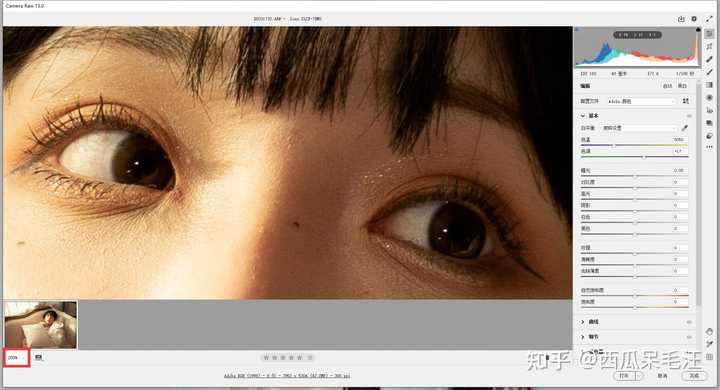Open the white balance dropdown
Image resolution: width=720 pixels, height=390 pixels.
coord(639,128)
